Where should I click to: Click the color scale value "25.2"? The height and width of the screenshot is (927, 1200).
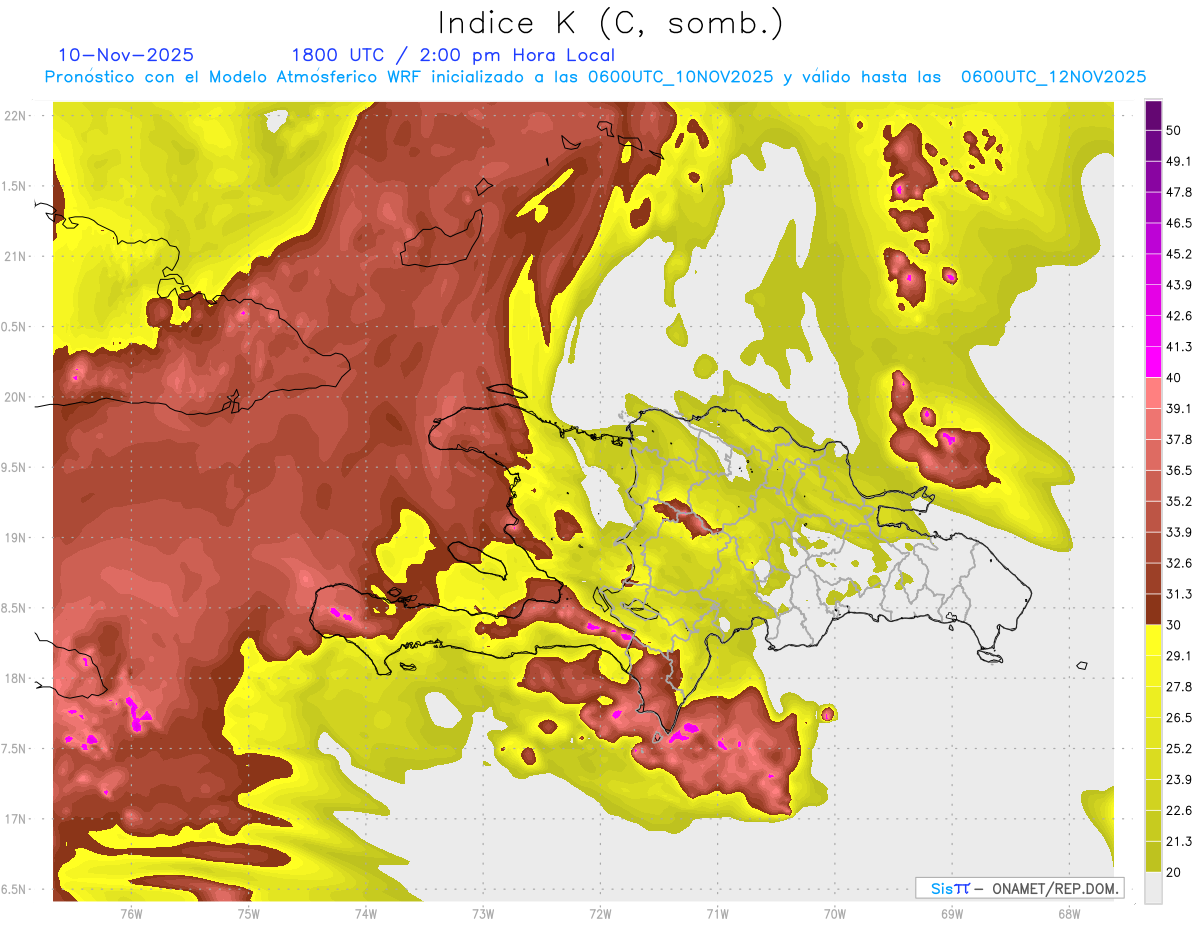pos(1178,749)
